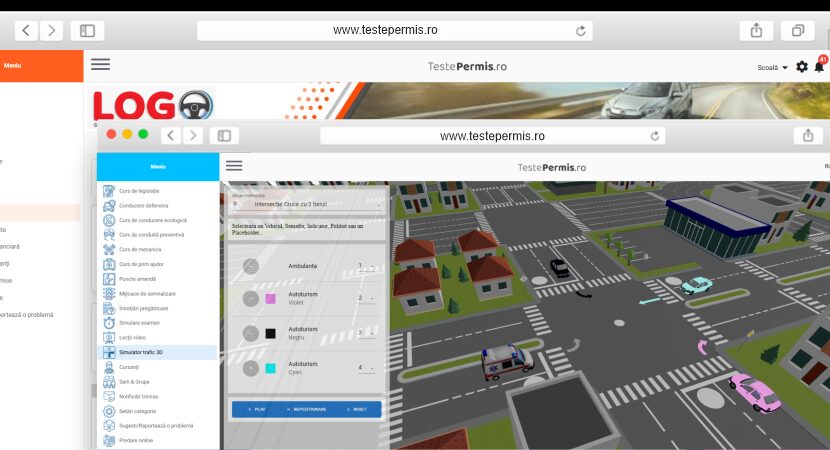
Task: Open the Mijloace de semnalizare icon
Action: (x=109, y=293)
